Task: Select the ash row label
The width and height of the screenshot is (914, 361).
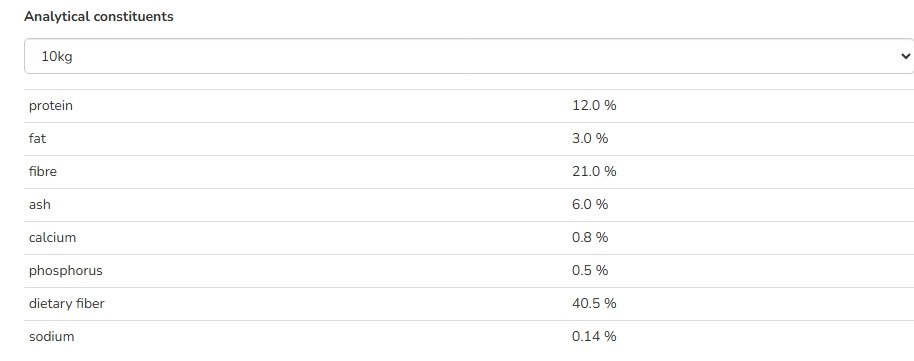Action: tap(40, 205)
